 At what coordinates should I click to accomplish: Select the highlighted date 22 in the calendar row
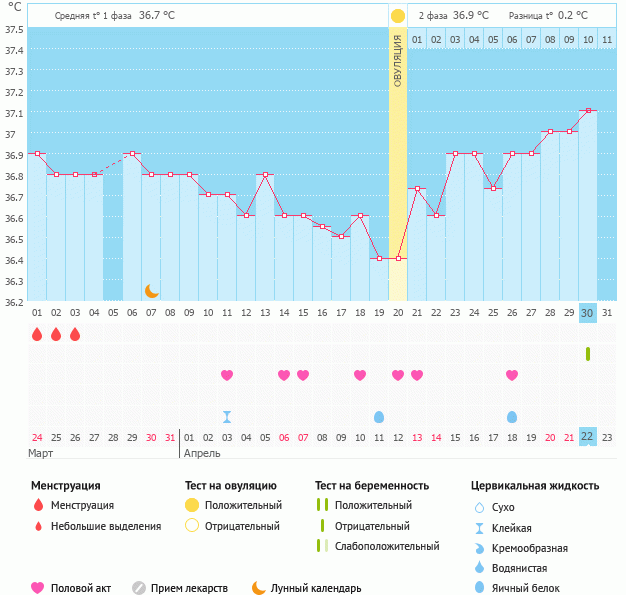588,437
